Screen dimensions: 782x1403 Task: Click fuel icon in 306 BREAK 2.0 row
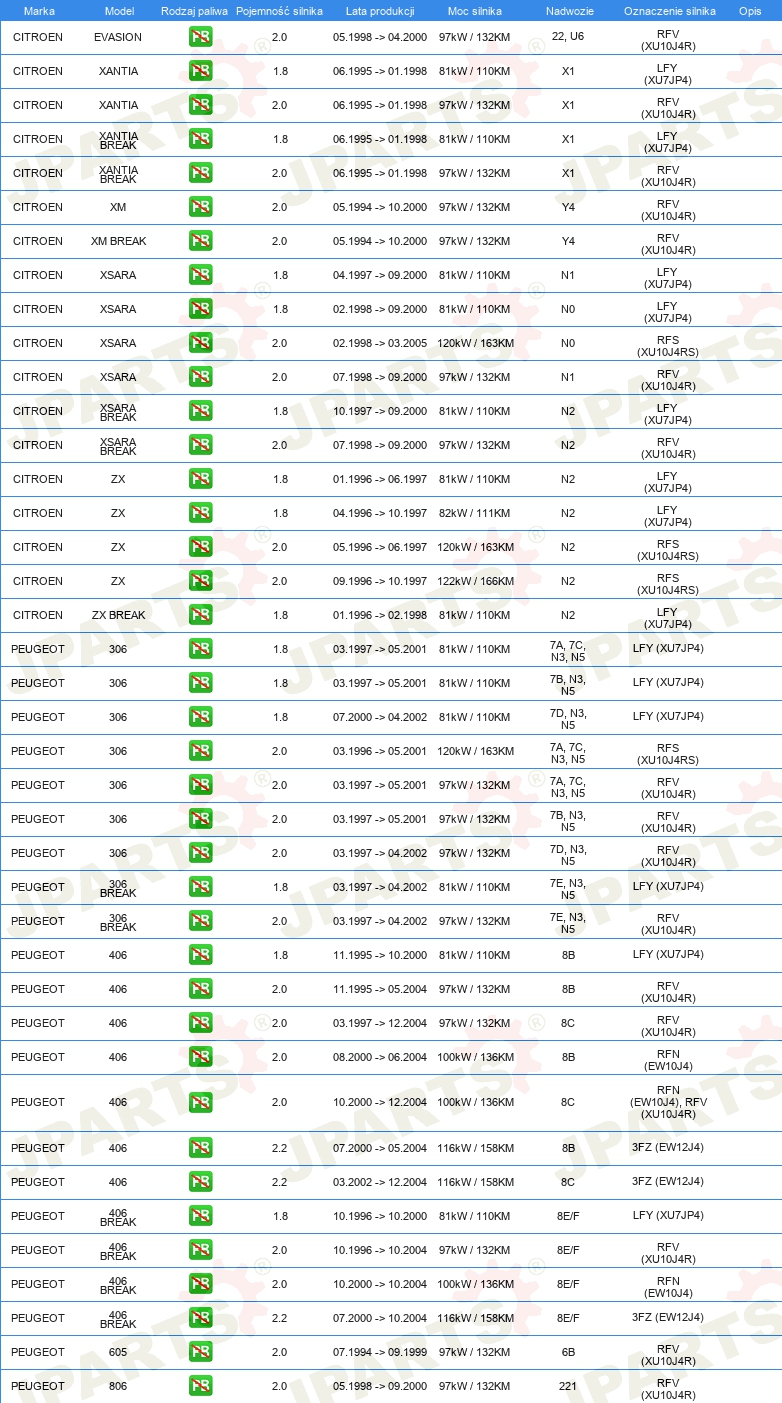click(201, 921)
